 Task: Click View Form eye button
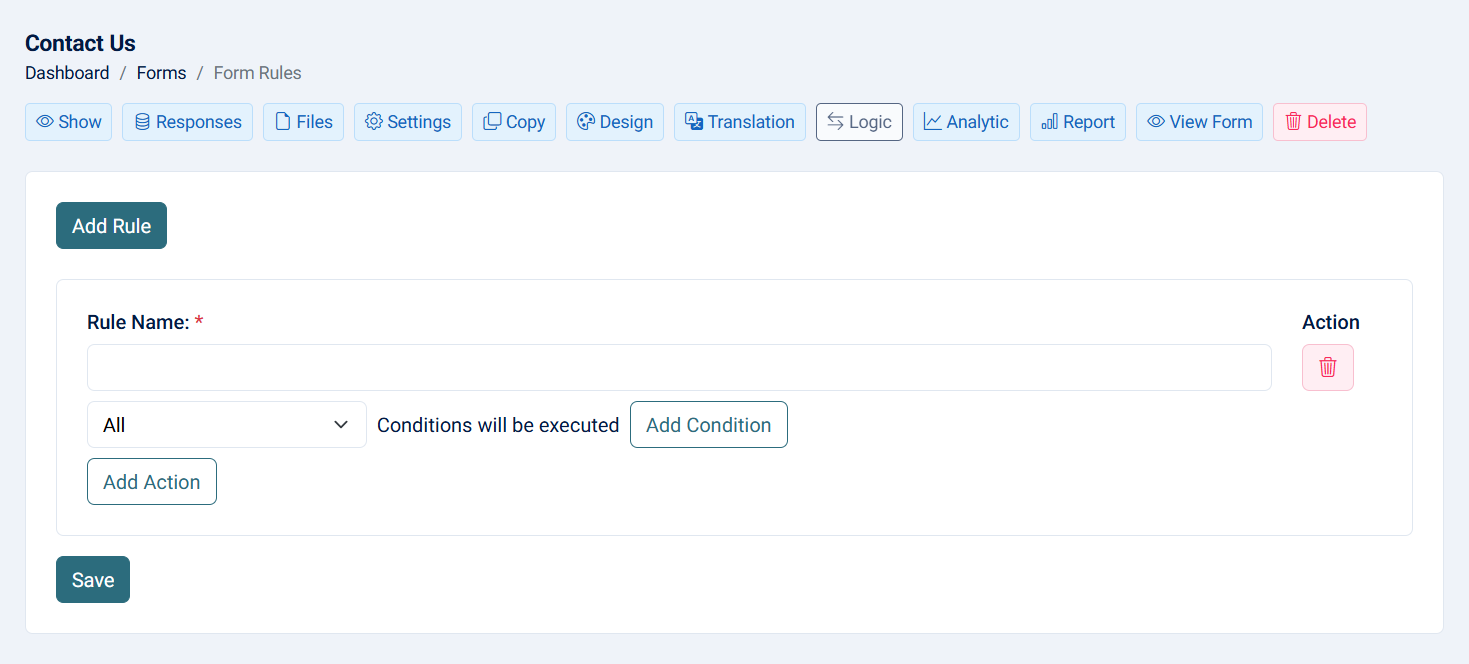[x=1198, y=122]
